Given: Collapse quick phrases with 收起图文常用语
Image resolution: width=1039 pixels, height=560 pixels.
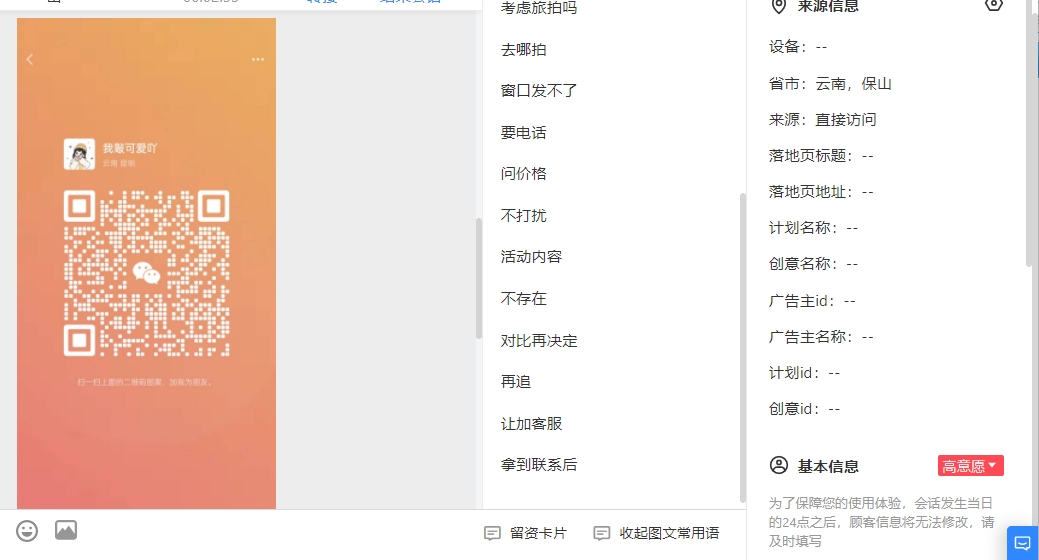Looking at the screenshot, I should [x=657, y=533].
